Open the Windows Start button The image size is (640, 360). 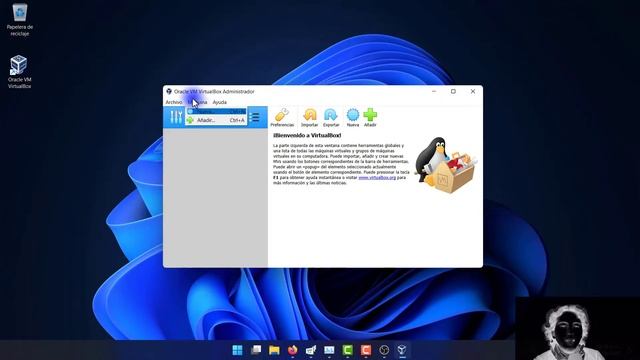click(237, 350)
